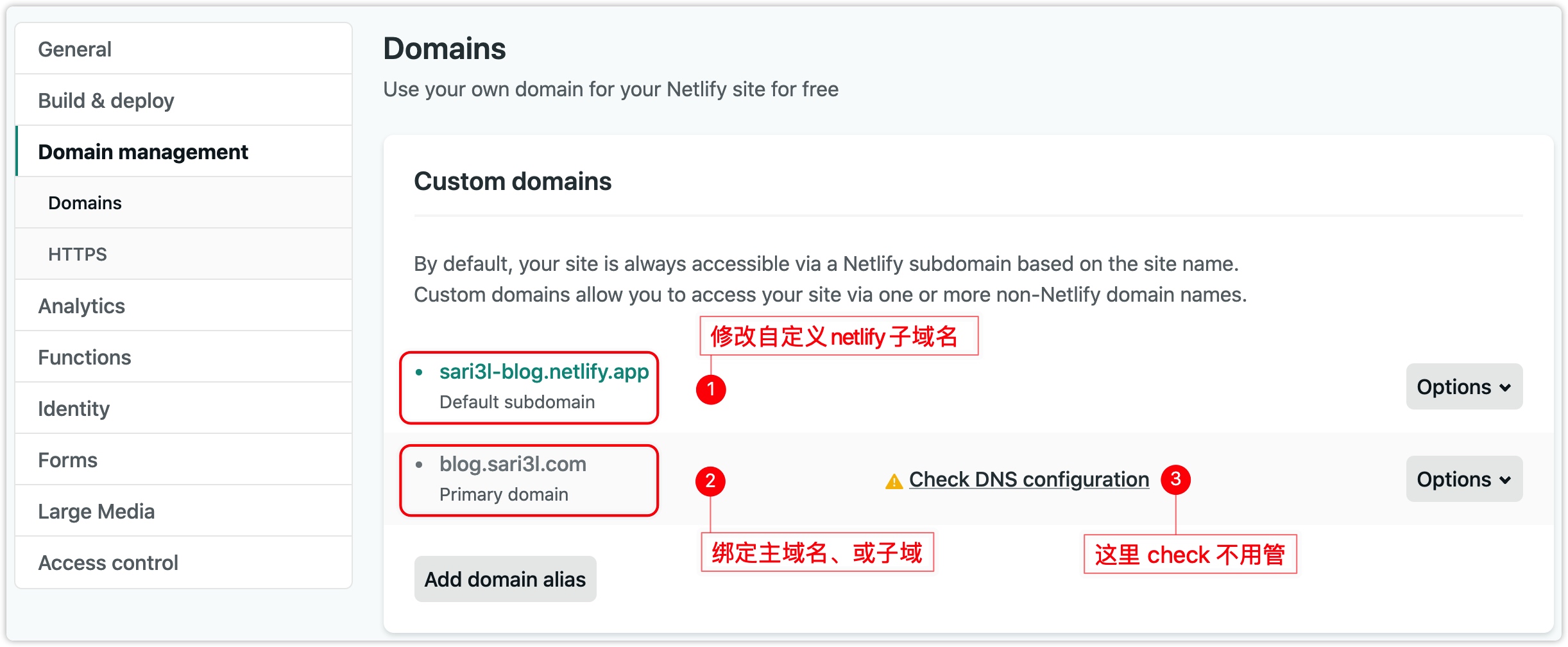The image size is (1568, 647).
Task: Click the red number 3 annotation badge
Action: pos(1175,479)
